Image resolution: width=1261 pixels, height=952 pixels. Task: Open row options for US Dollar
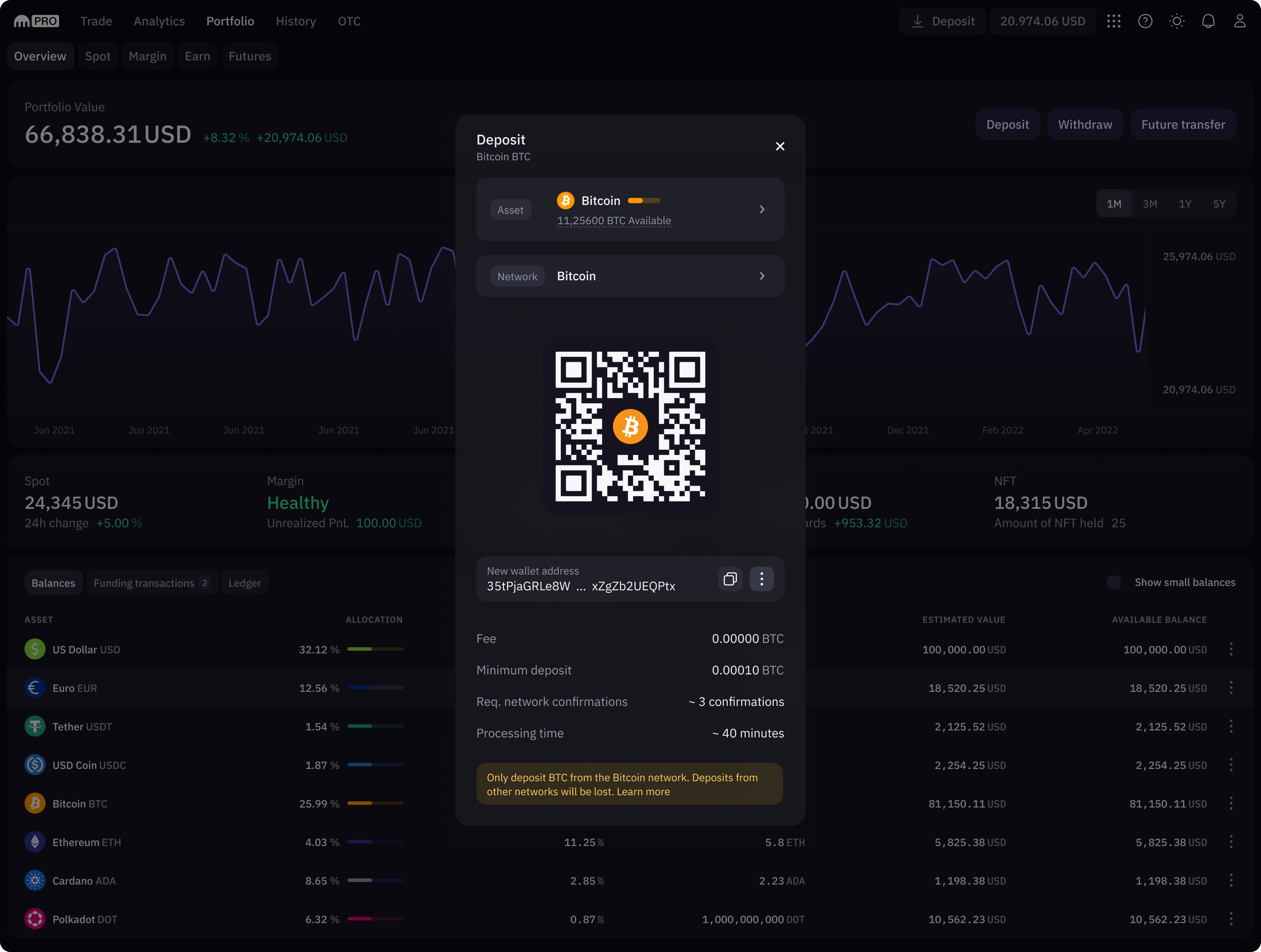click(1231, 649)
